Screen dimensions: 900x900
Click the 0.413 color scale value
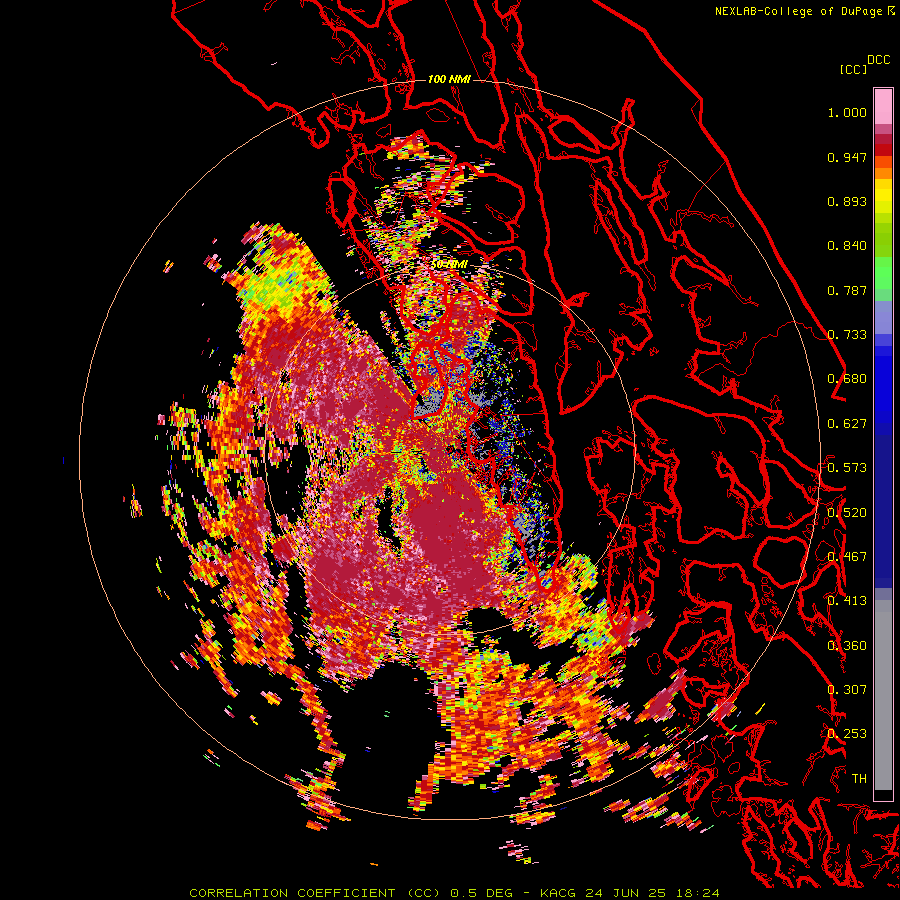(x=847, y=601)
